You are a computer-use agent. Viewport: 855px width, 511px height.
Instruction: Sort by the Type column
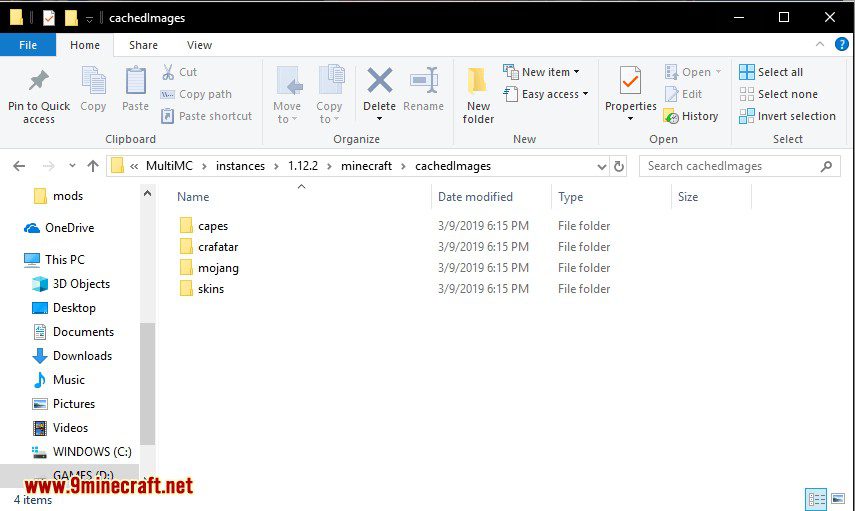point(570,197)
